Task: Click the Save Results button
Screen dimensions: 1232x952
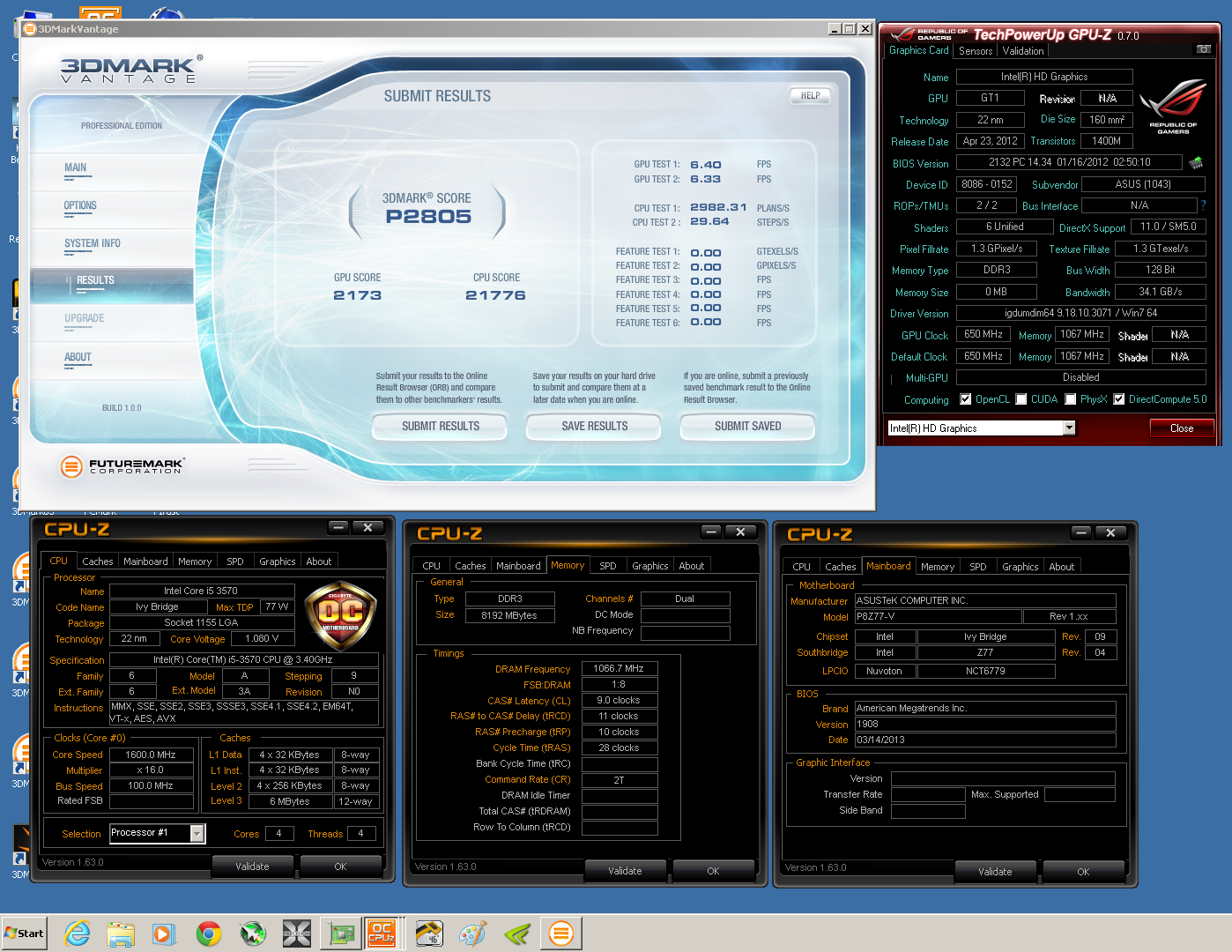Action: point(594,427)
